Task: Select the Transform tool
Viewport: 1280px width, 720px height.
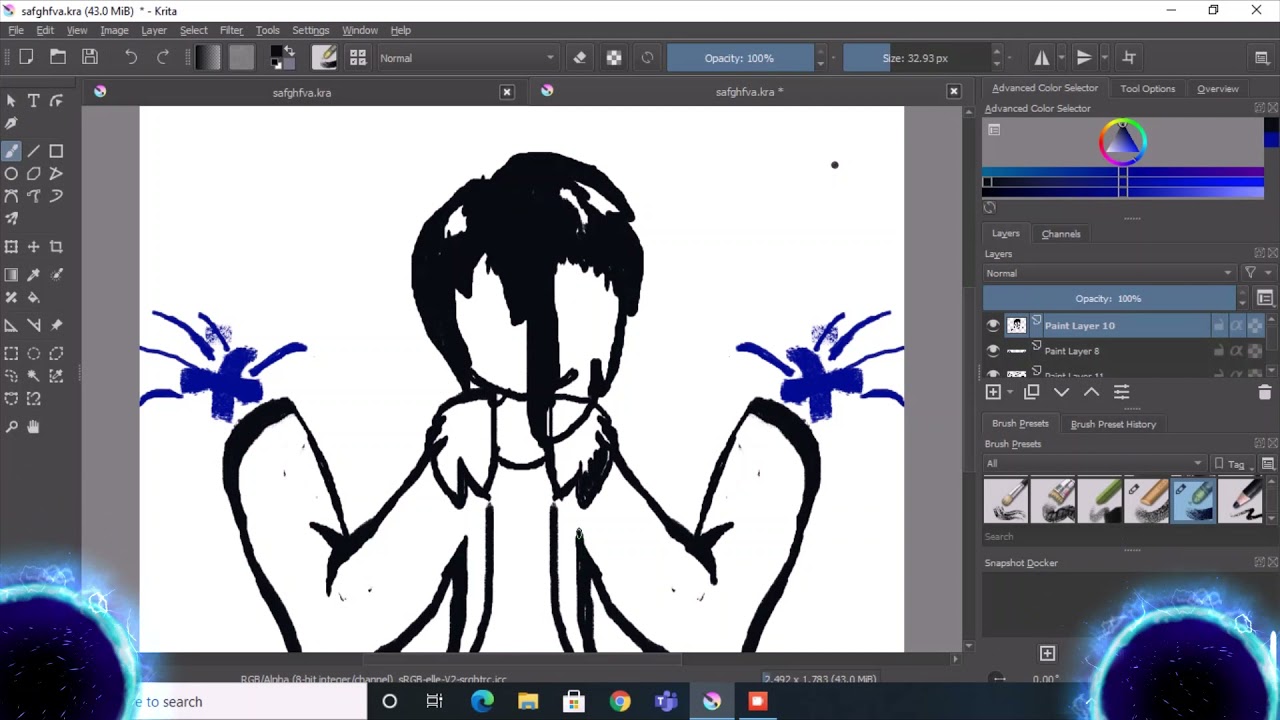Action: pyautogui.click(x=11, y=246)
